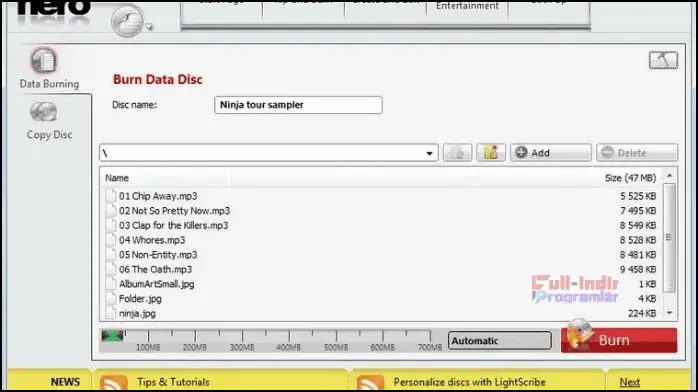698x392 pixels.
Task: Click file icon of AlbumArtSmall.jpg
Action: tap(110, 284)
